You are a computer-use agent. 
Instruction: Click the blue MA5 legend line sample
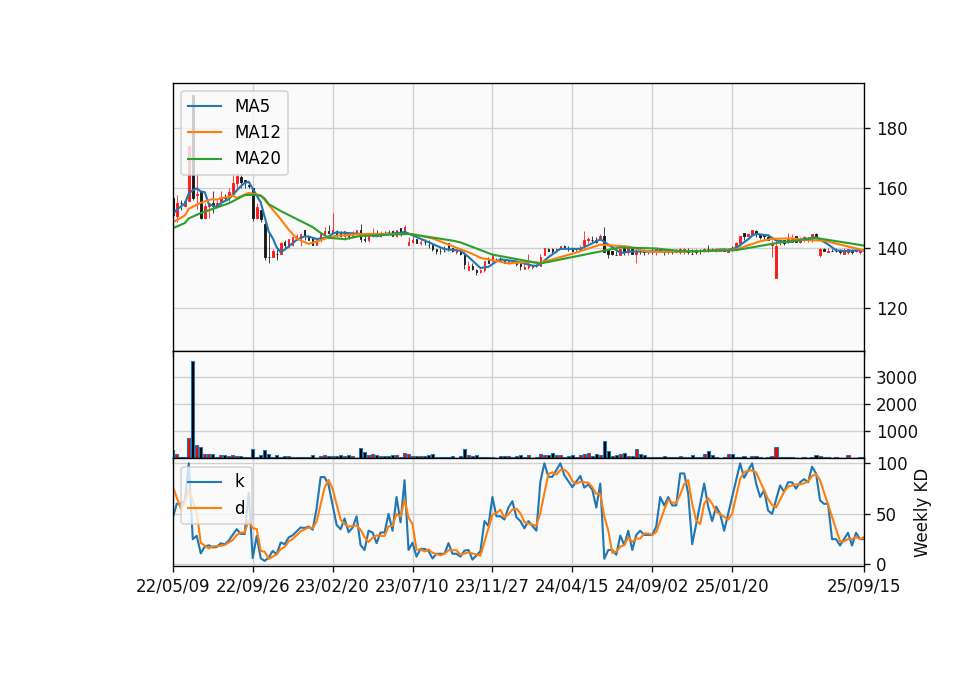click(x=204, y=106)
